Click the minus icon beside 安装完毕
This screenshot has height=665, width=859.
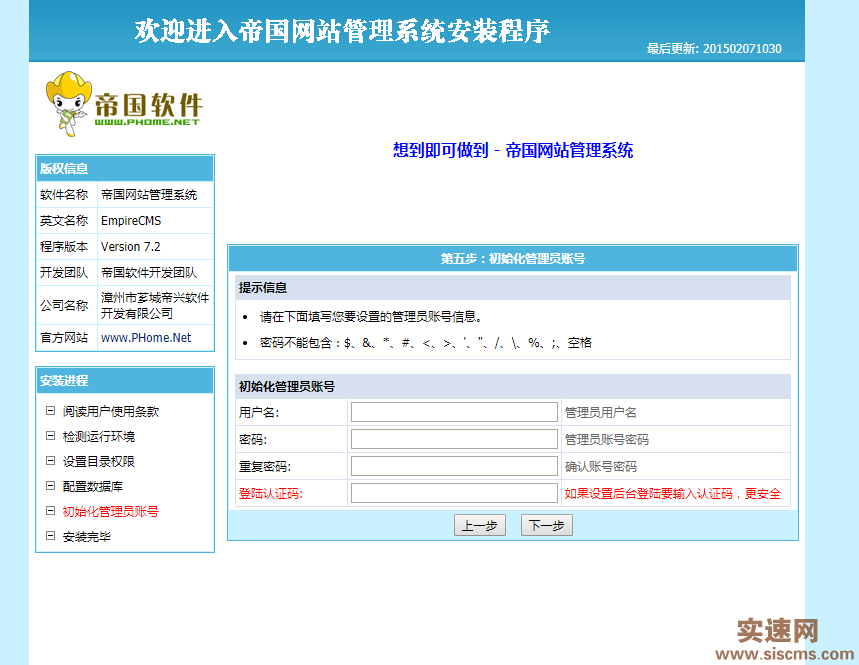click(x=50, y=536)
